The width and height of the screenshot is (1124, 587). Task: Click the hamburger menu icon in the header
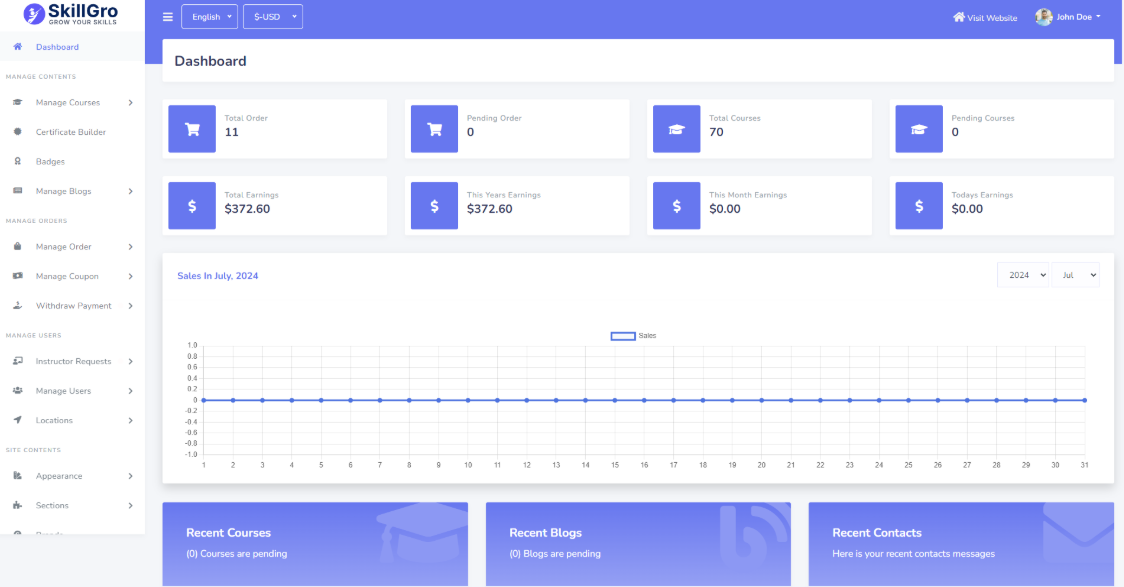(167, 17)
